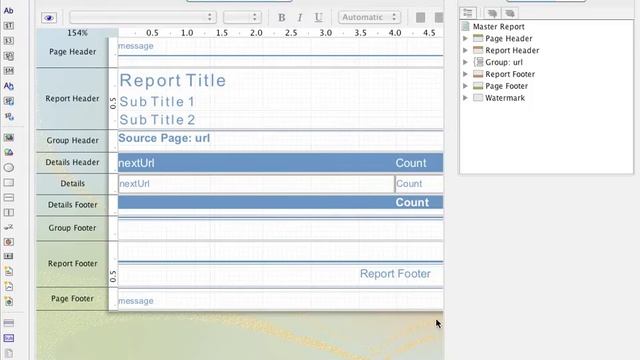Viewport: 640px width, 360px height.
Task: Select the 'Source Page: url' group header field
Action: [x=164, y=138]
